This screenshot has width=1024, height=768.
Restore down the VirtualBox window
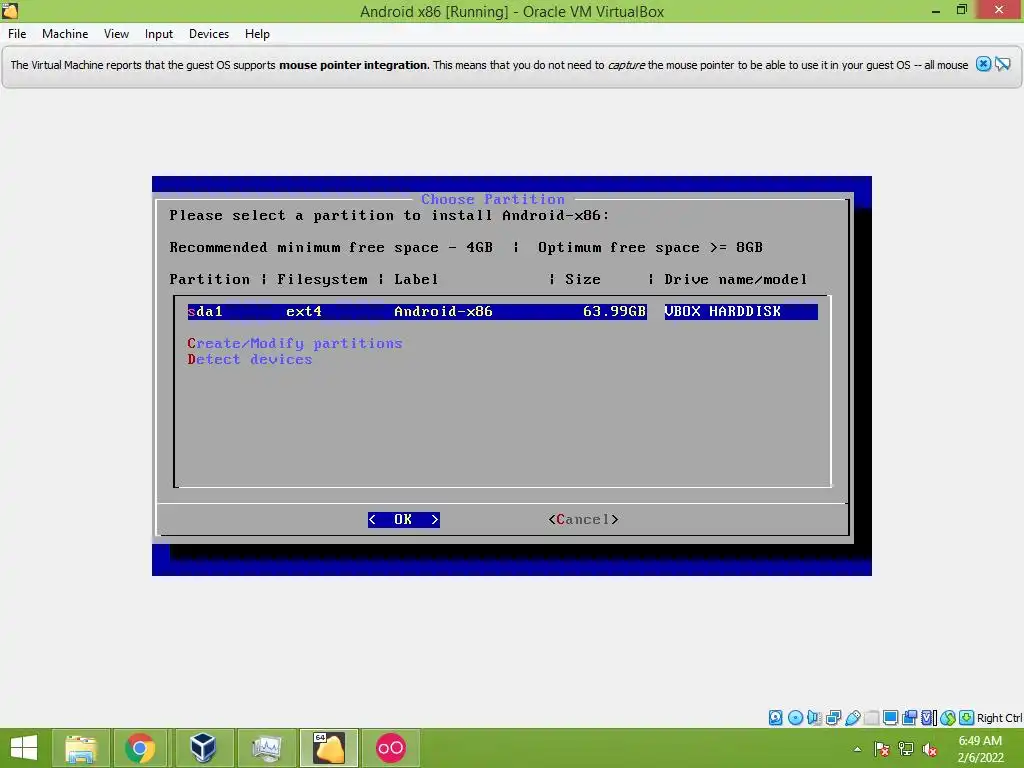pyautogui.click(x=961, y=10)
